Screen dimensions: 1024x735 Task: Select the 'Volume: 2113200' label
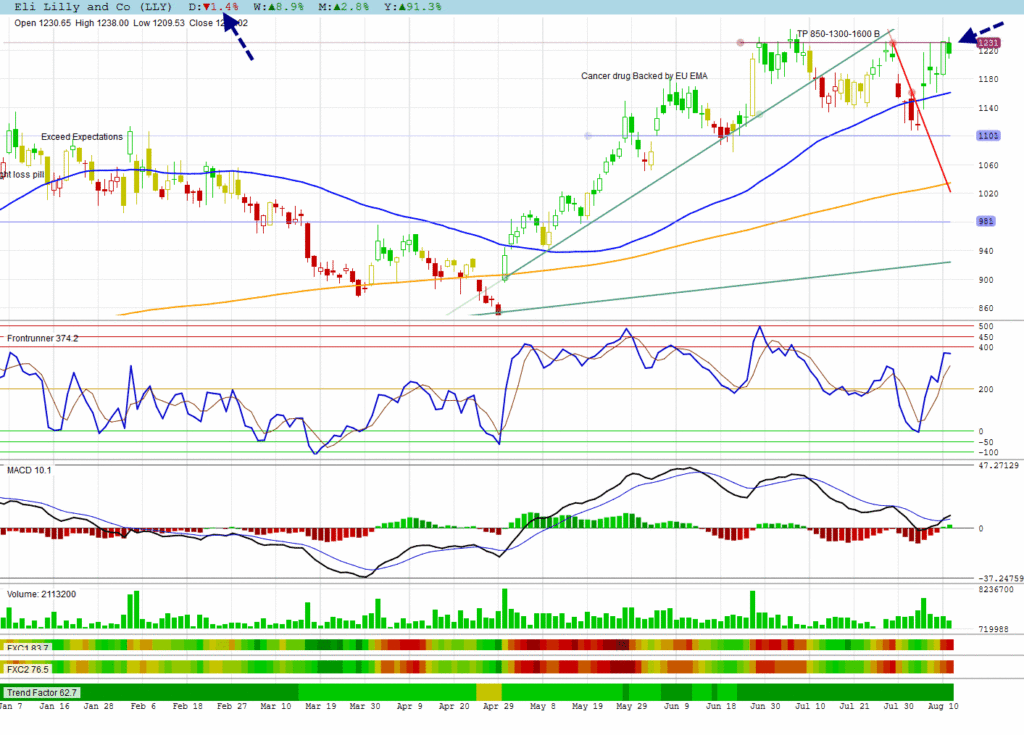[41, 595]
